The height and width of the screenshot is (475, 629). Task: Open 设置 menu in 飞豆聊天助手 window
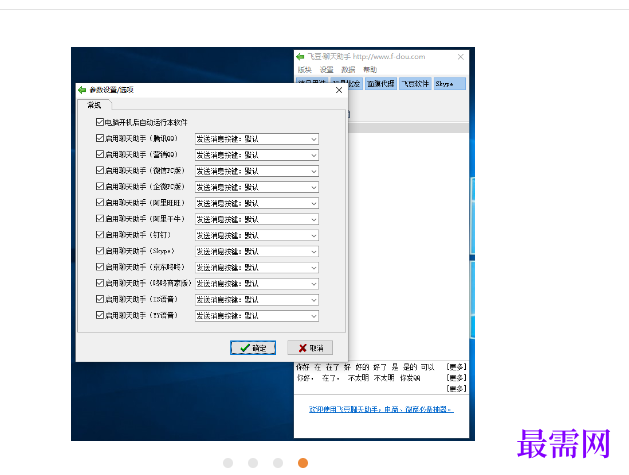tap(327, 70)
